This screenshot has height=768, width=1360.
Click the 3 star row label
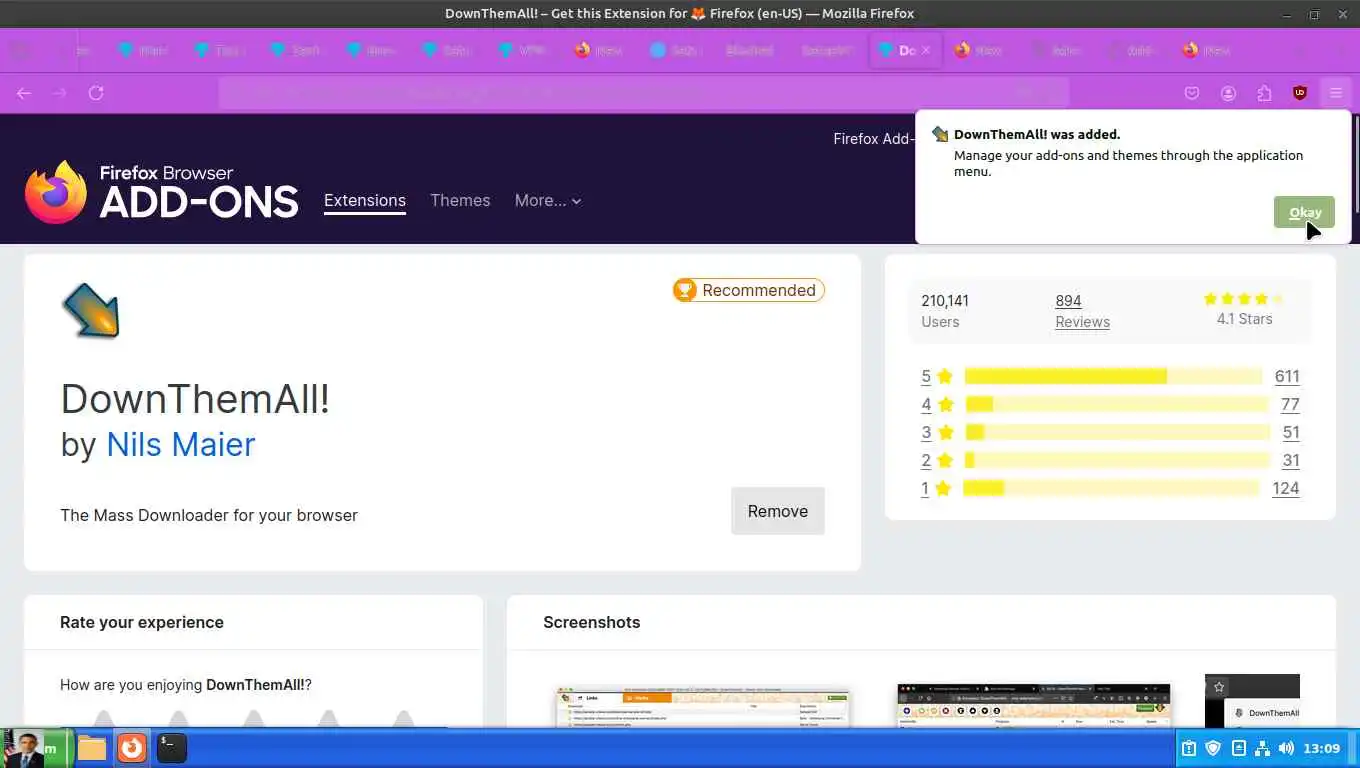(x=937, y=433)
